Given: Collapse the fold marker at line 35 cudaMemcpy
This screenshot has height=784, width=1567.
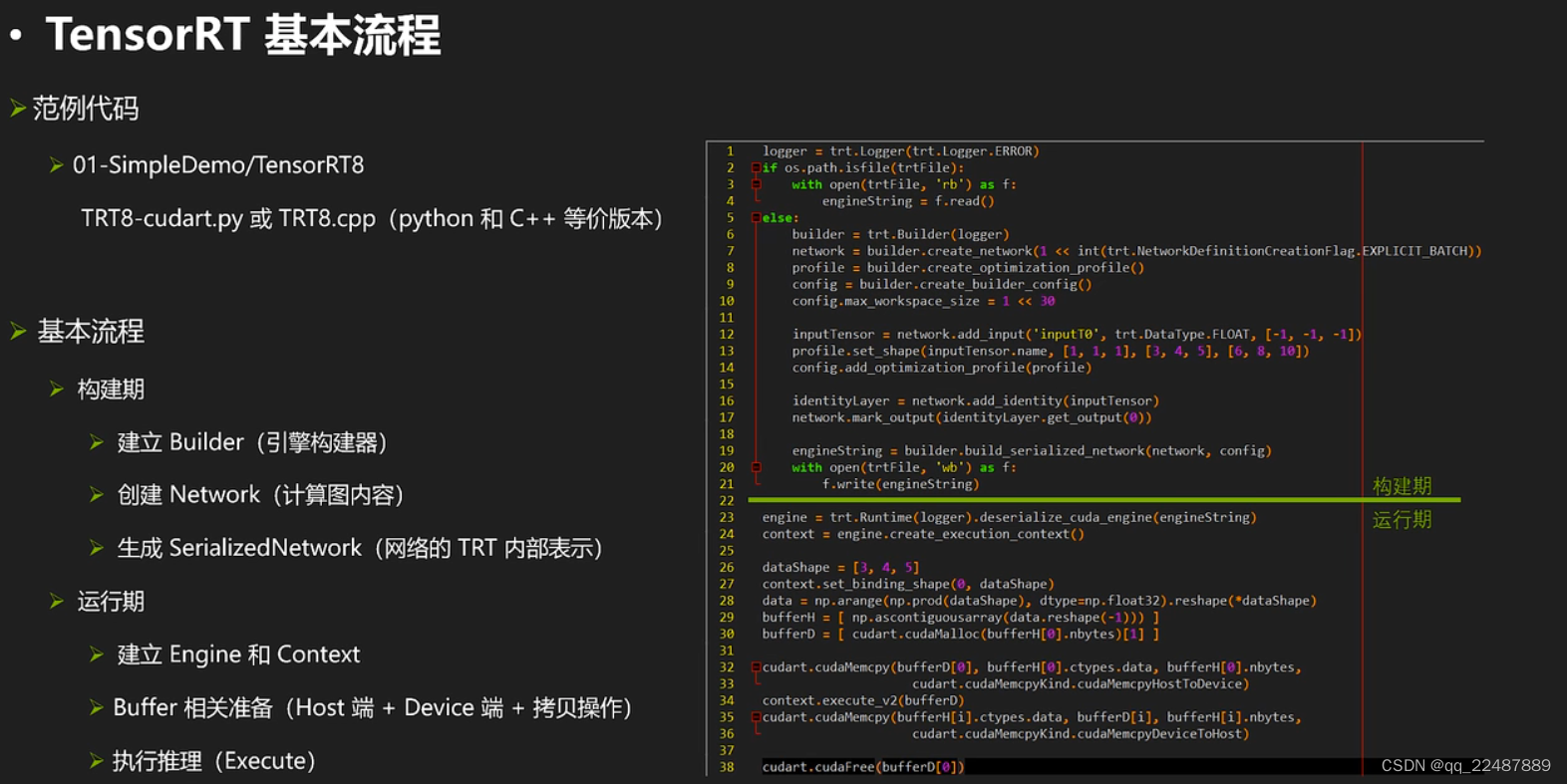Looking at the screenshot, I should [756, 717].
